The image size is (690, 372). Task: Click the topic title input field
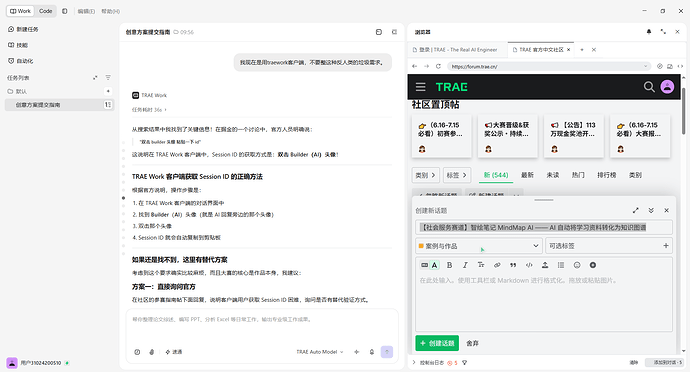click(x=544, y=228)
